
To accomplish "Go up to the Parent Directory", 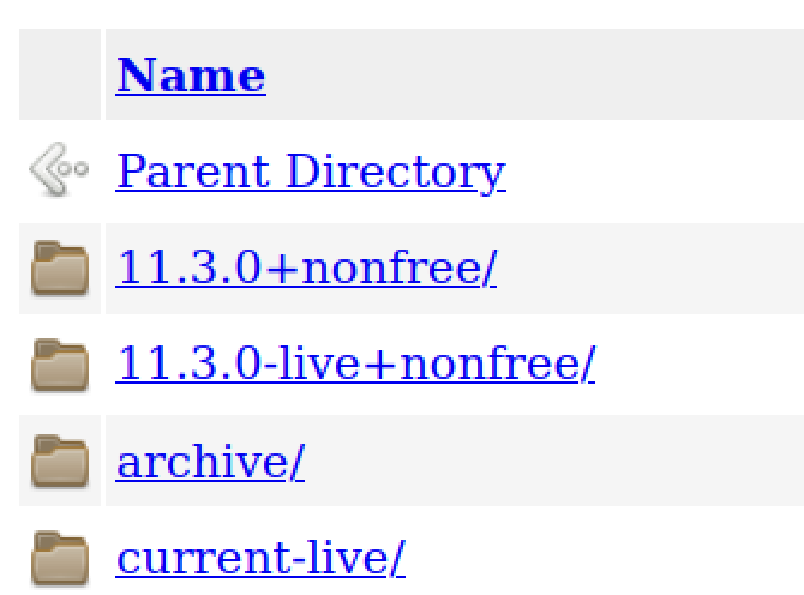I will coord(310,172).
